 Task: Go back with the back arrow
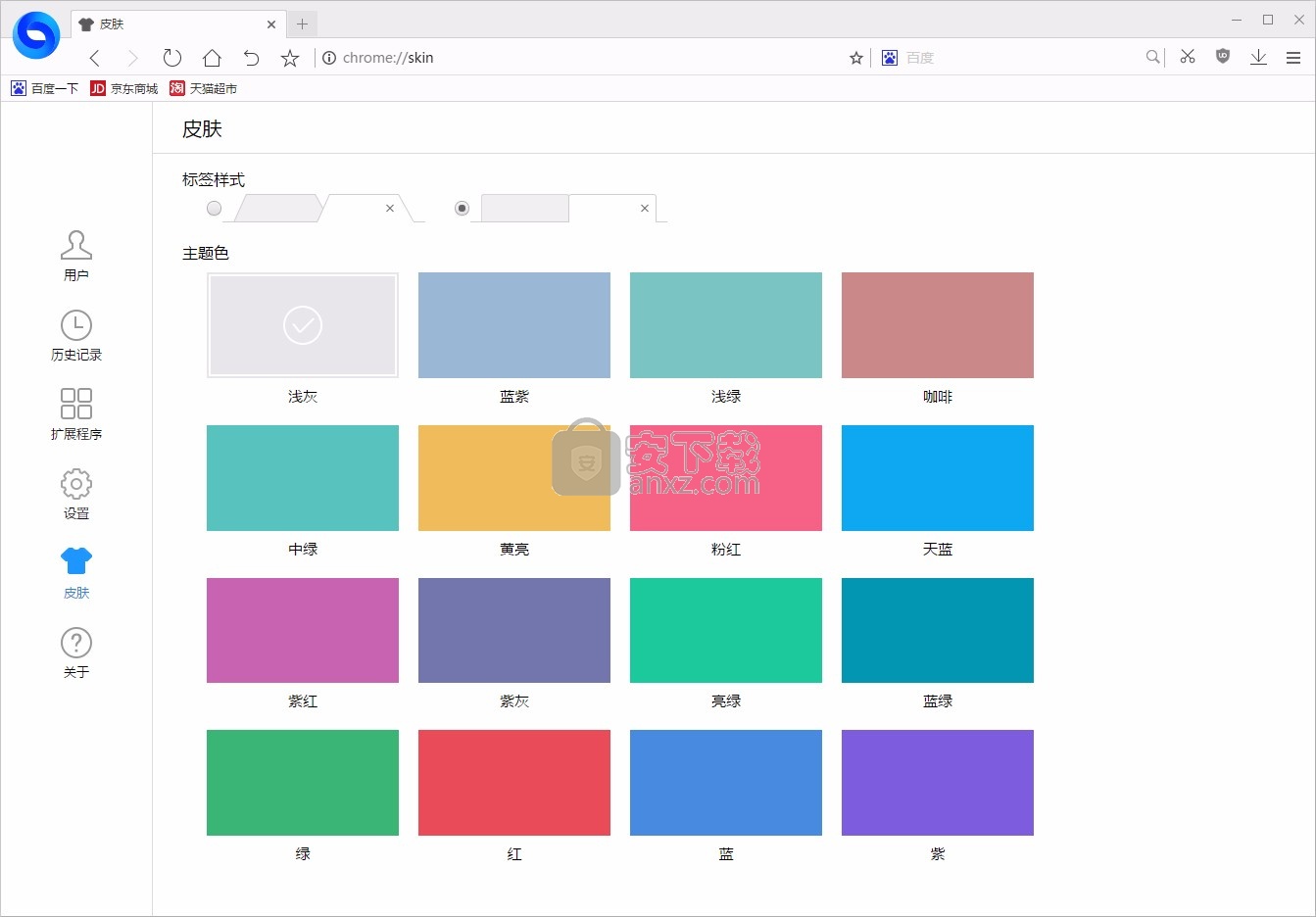pyautogui.click(x=95, y=58)
